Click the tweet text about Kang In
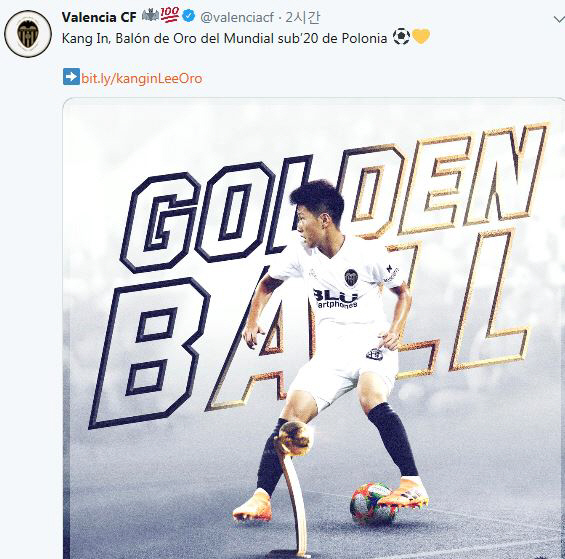The height and width of the screenshot is (559, 565). [x=224, y=38]
